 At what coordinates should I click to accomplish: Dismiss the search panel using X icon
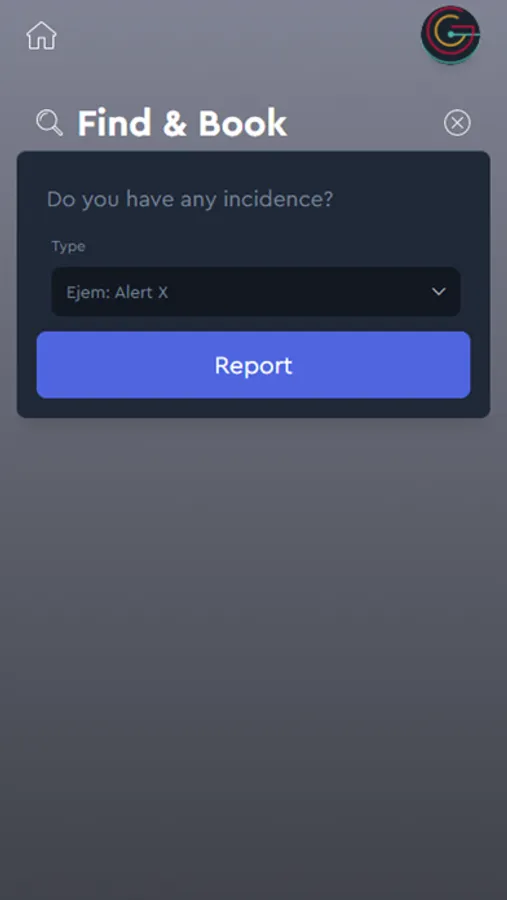tap(457, 123)
